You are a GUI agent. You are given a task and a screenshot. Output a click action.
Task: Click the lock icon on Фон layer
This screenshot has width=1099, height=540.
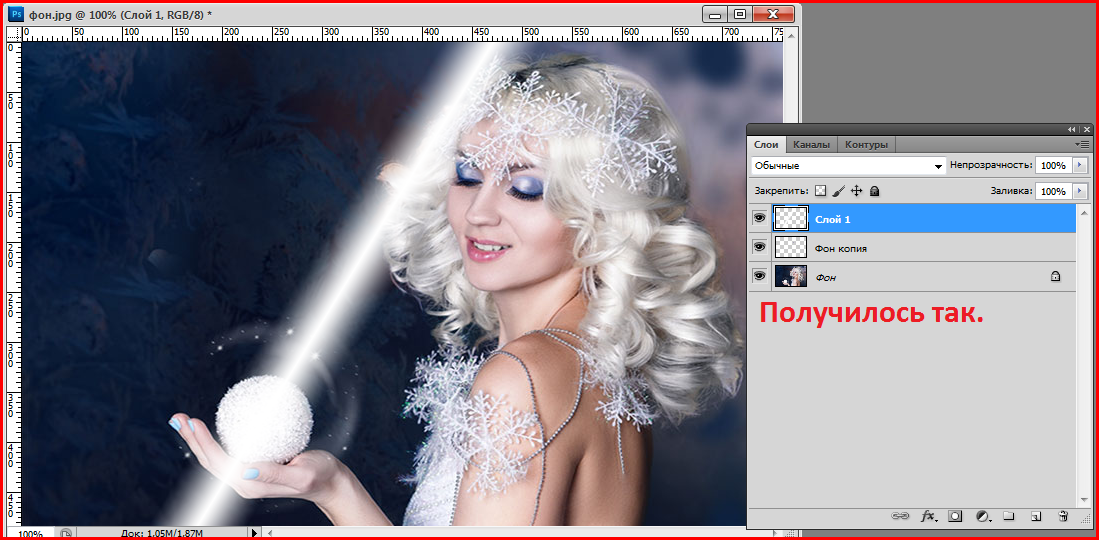(1055, 277)
